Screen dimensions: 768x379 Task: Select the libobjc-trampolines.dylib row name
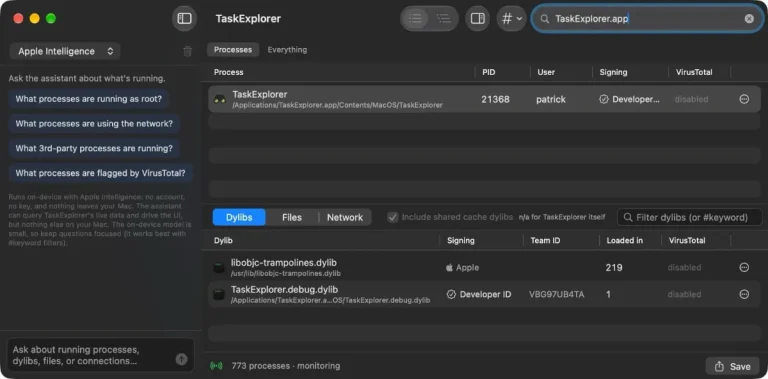click(284, 263)
